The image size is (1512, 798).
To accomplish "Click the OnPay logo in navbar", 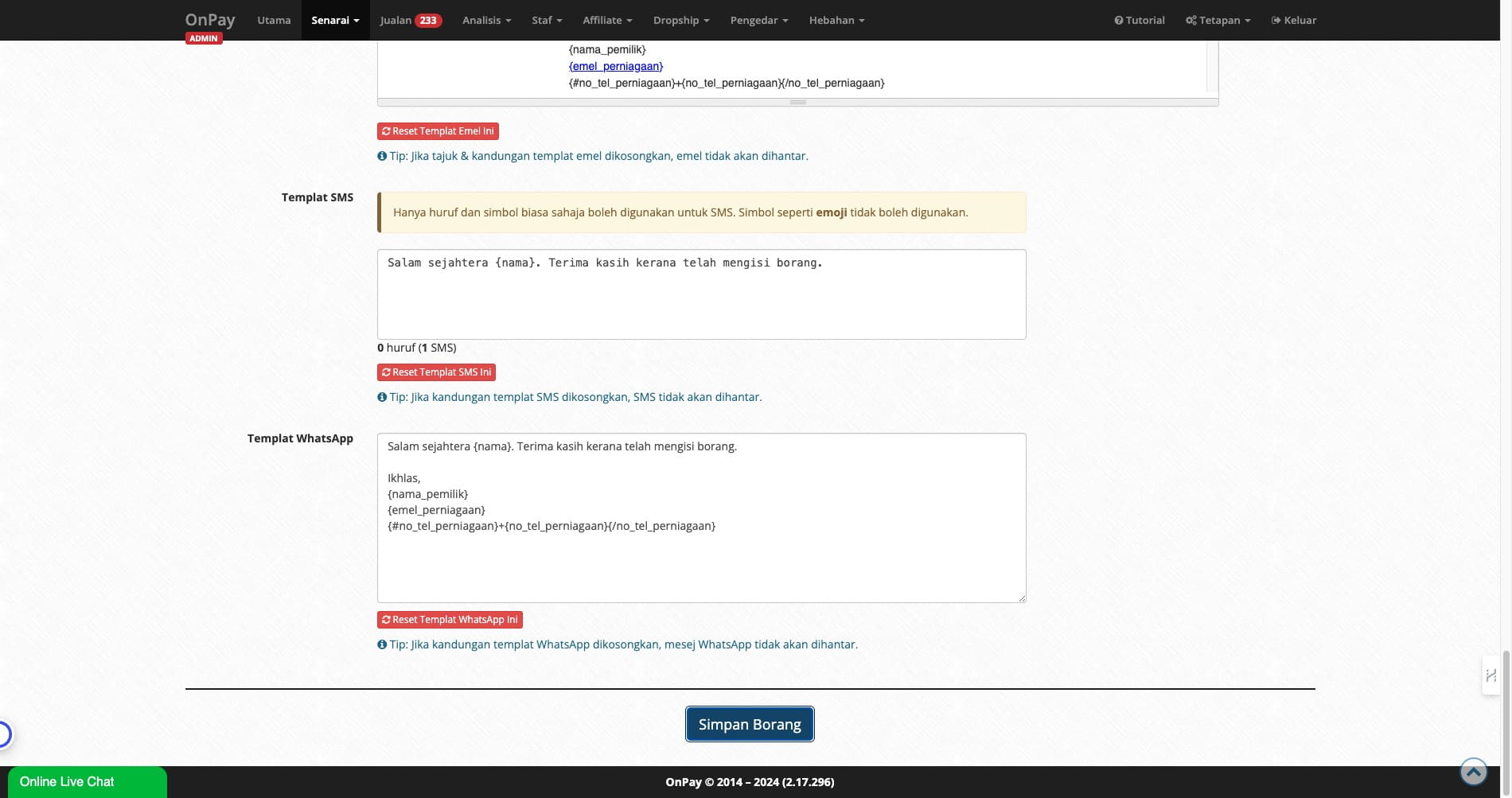I will click(x=210, y=20).
